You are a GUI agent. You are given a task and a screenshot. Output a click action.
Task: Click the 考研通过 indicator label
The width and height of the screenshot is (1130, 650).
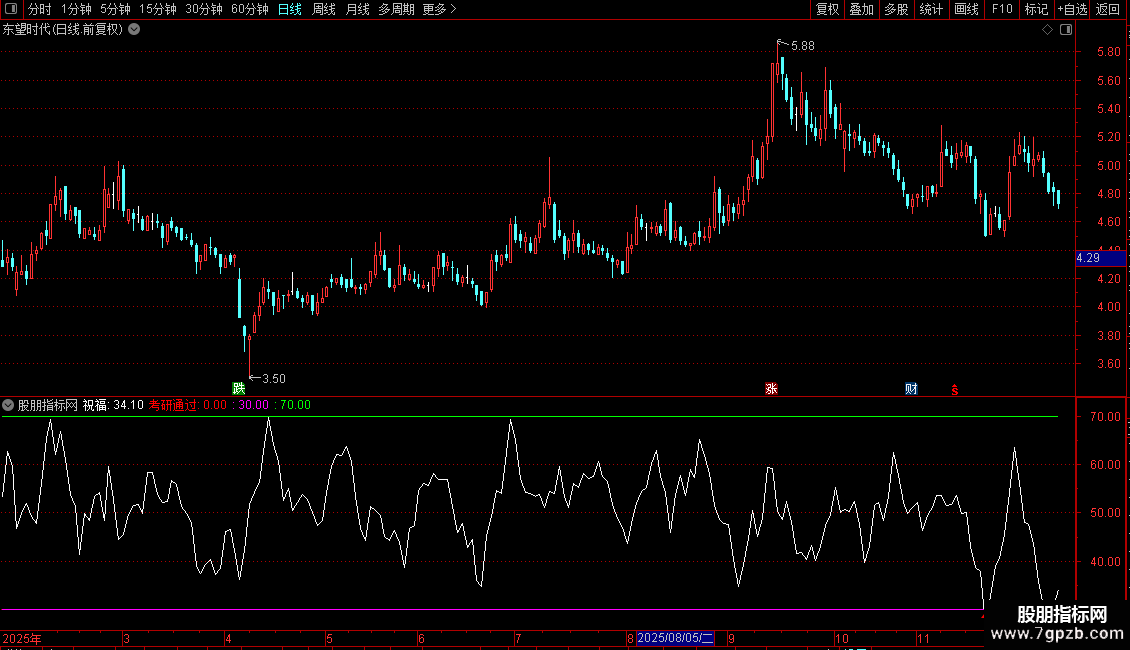point(173,405)
